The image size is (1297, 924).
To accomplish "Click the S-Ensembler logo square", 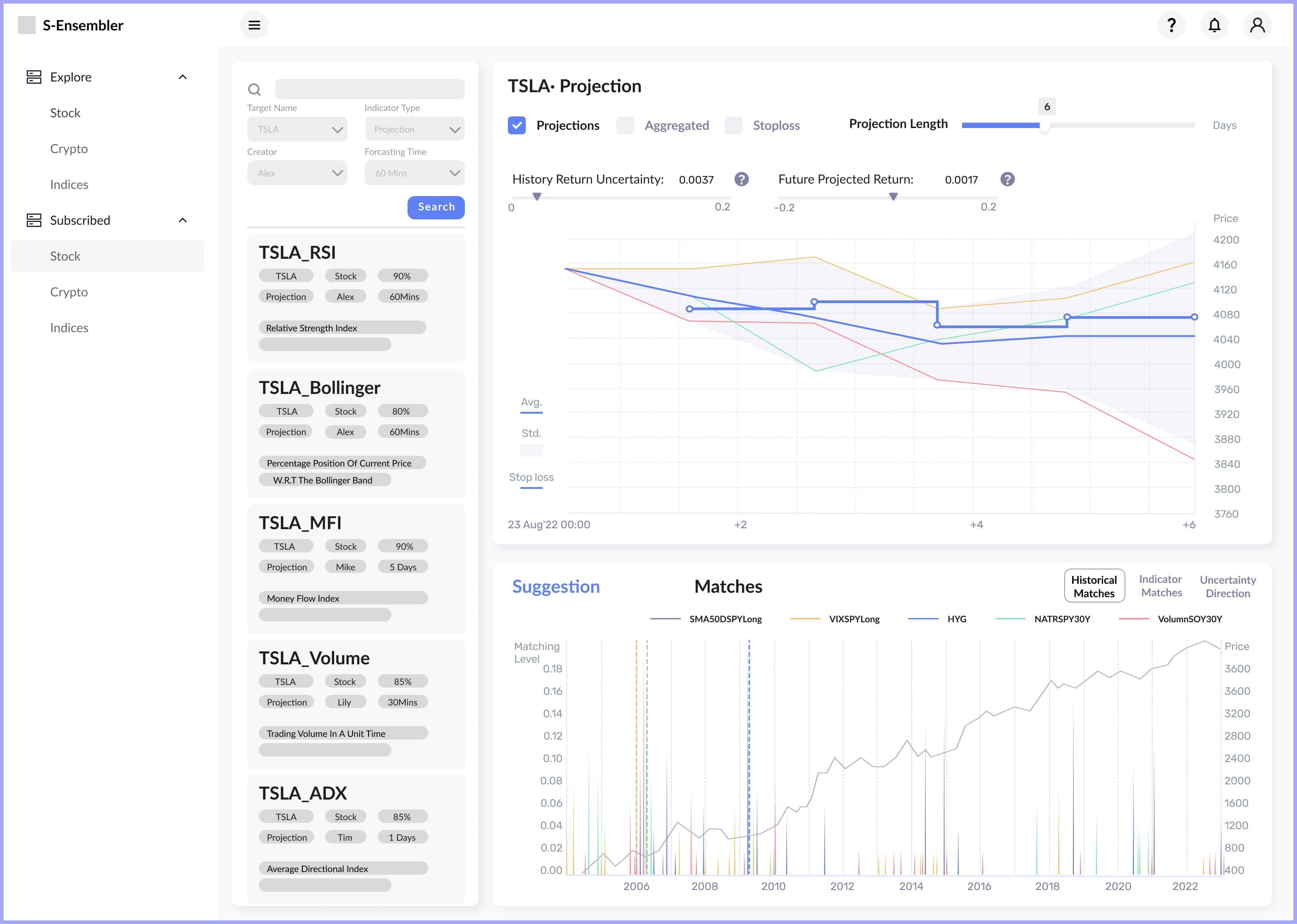I will click(x=27, y=25).
